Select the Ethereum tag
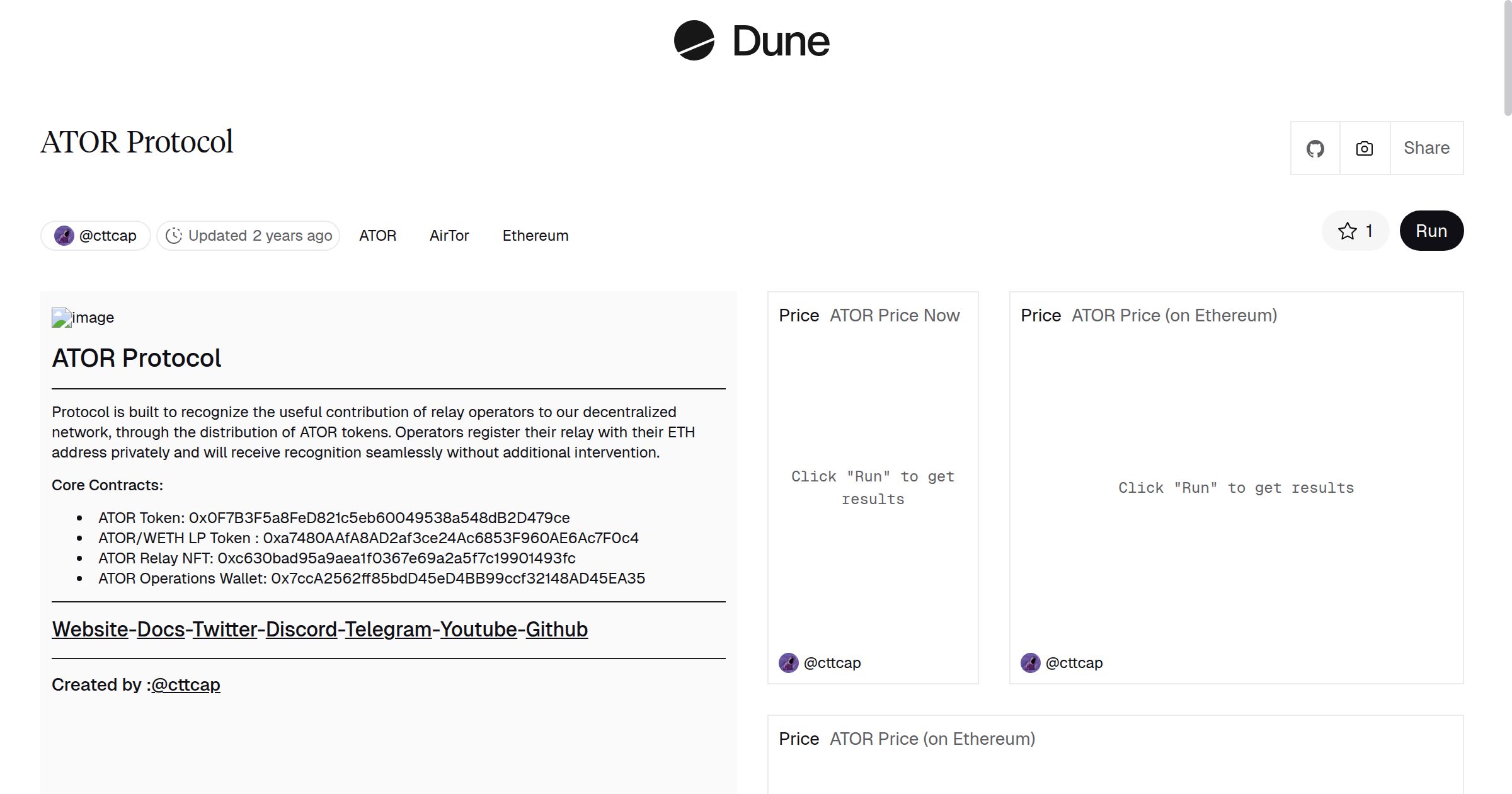This screenshot has width=1512, height=794. click(535, 236)
